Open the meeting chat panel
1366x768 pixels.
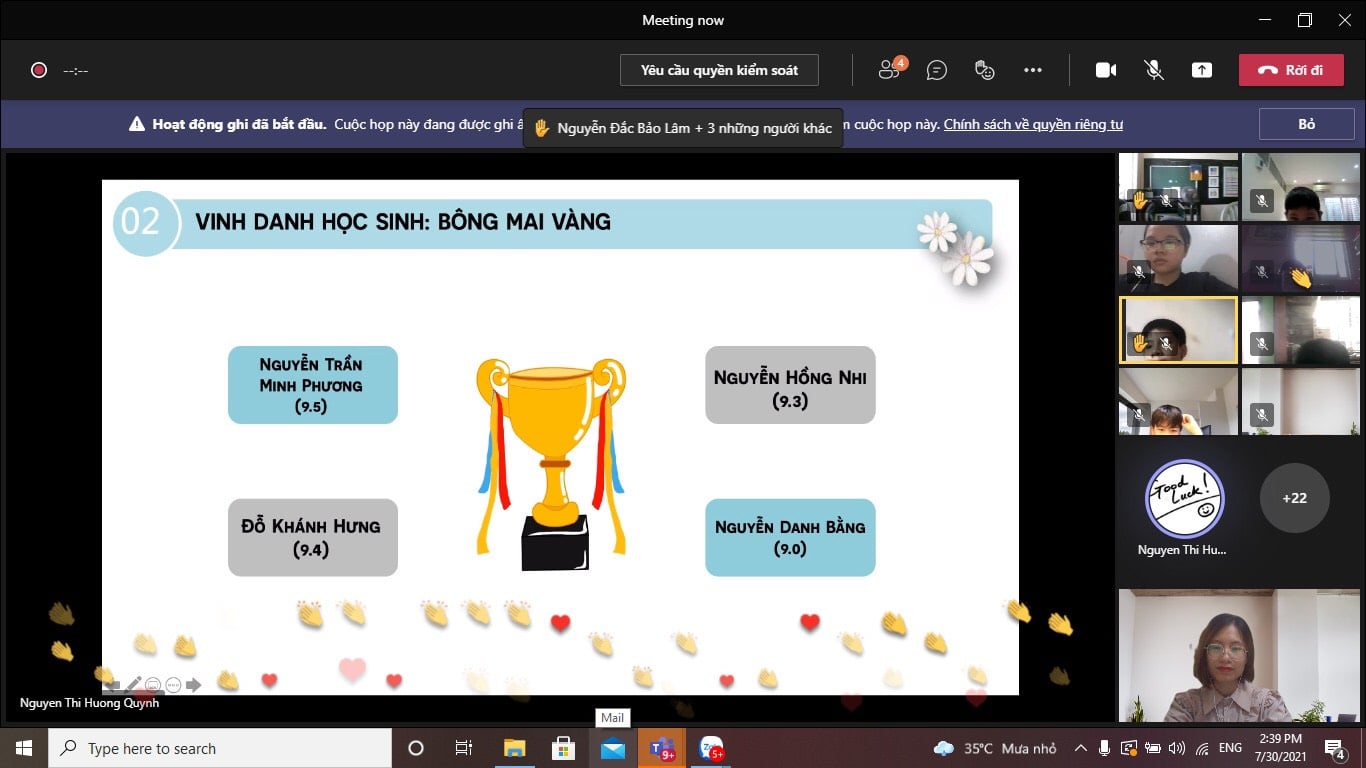pyautogui.click(x=937, y=70)
